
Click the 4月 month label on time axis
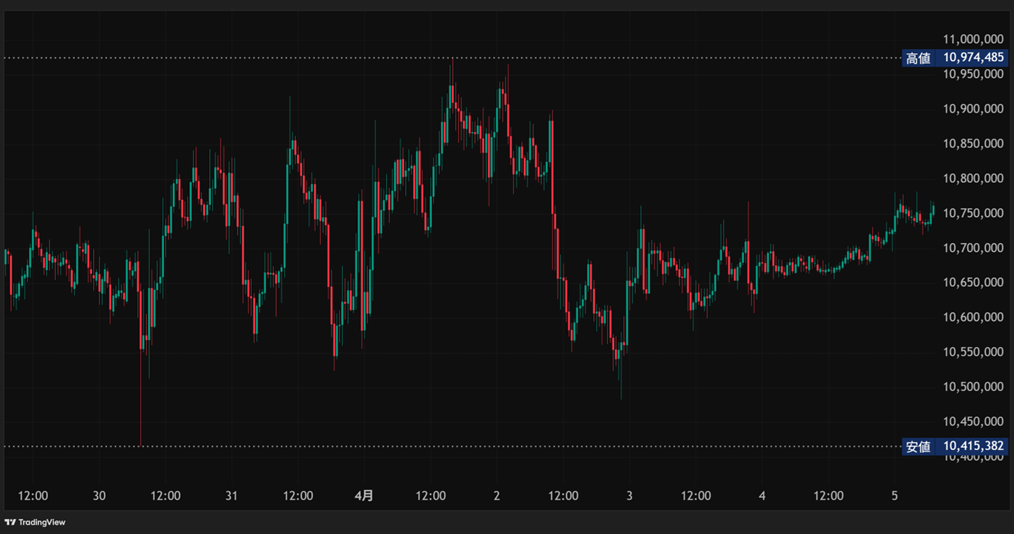tap(364, 496)
